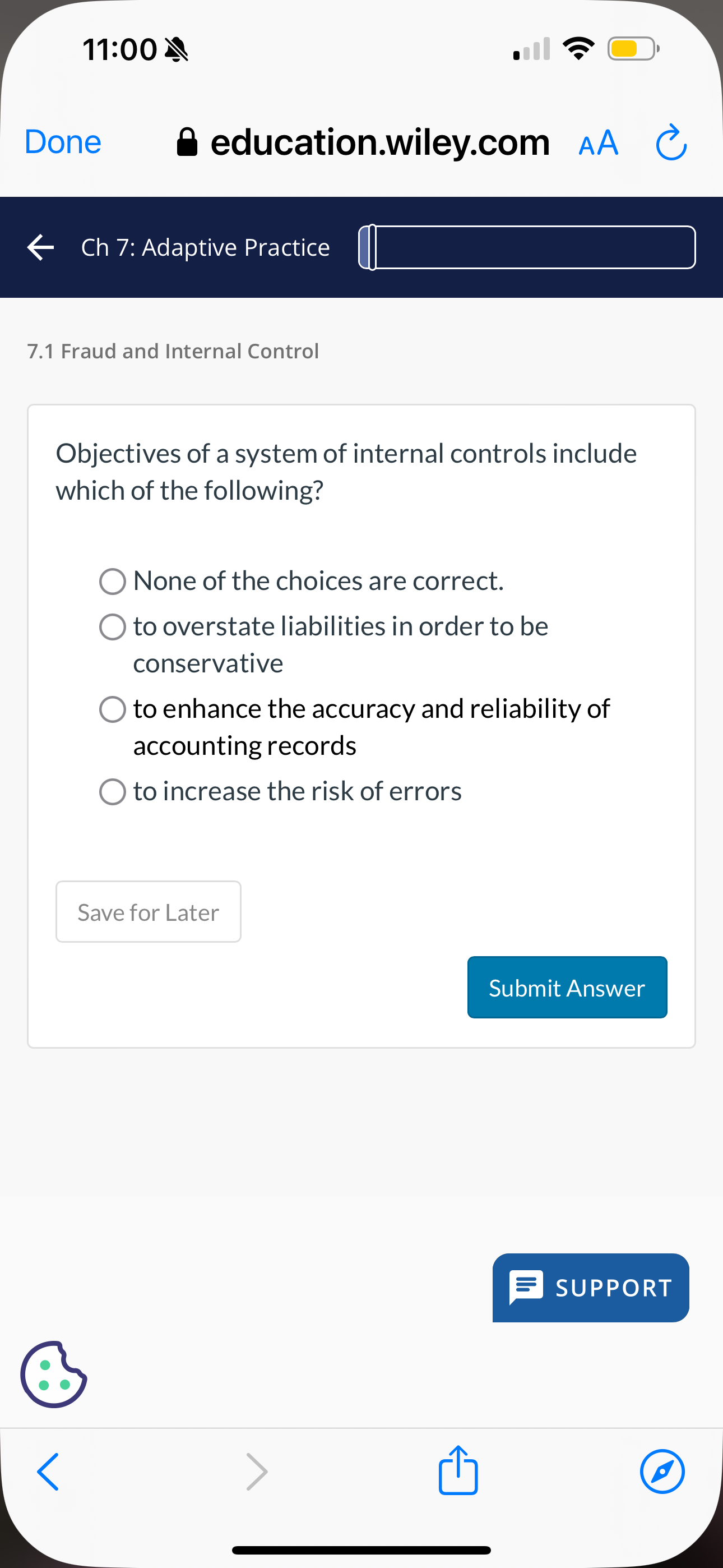Open the text size AA menu
Screen dimensions: 723x1568
(597, 142)
